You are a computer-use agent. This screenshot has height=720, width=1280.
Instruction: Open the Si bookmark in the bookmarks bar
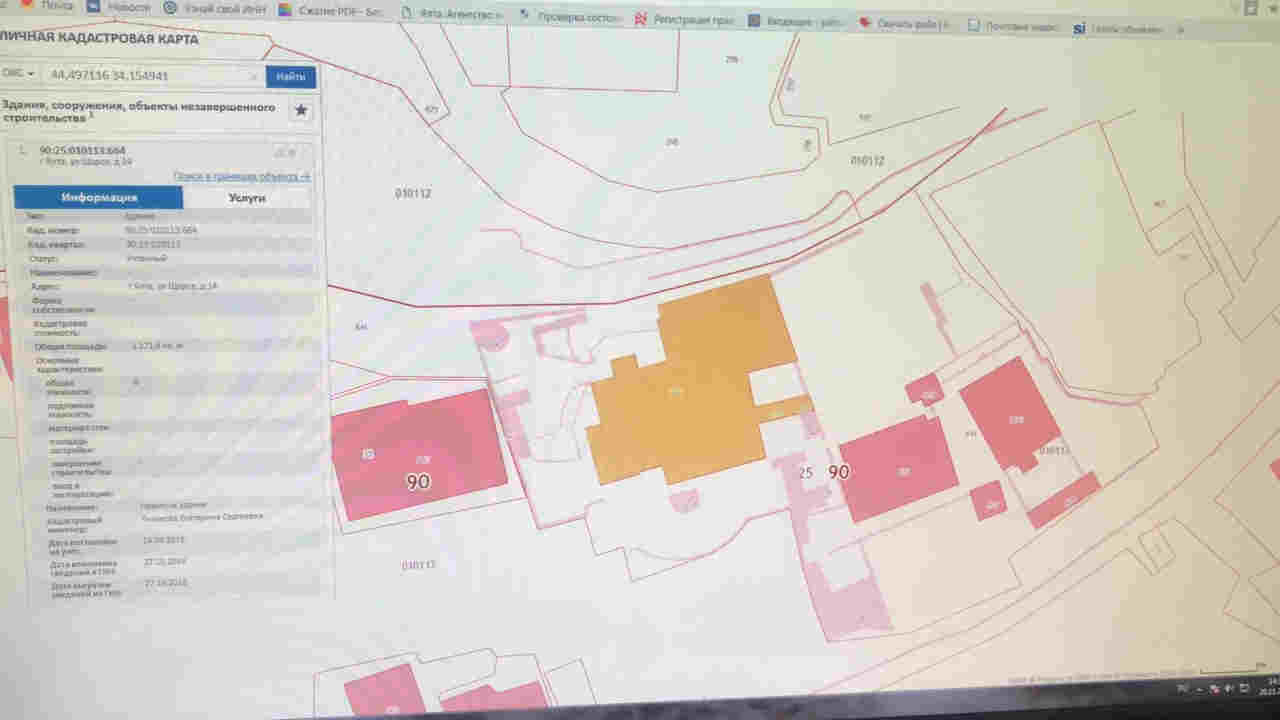click(1078, 29)
